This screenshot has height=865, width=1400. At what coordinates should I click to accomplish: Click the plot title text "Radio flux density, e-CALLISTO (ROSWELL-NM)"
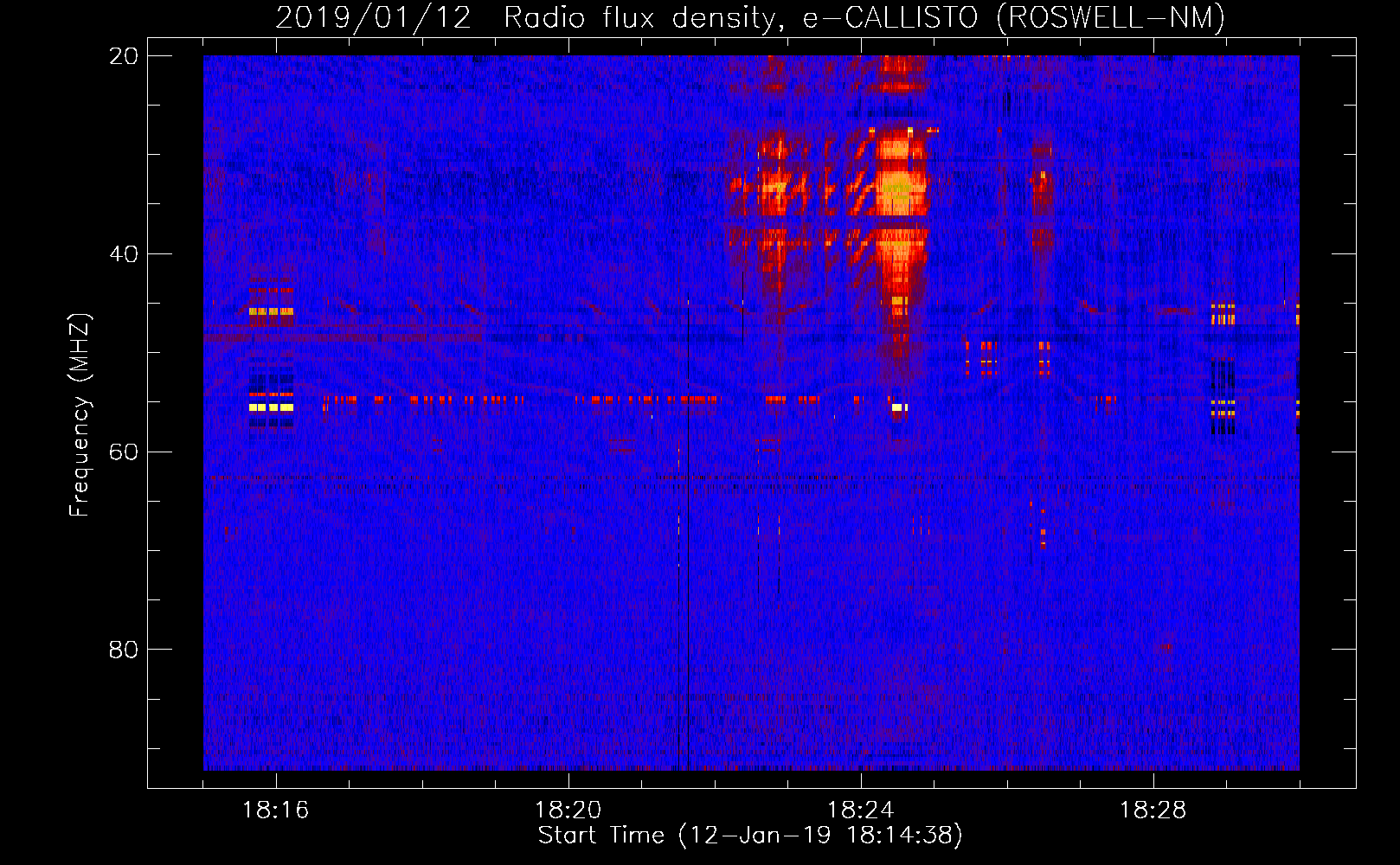click(864, 17)
